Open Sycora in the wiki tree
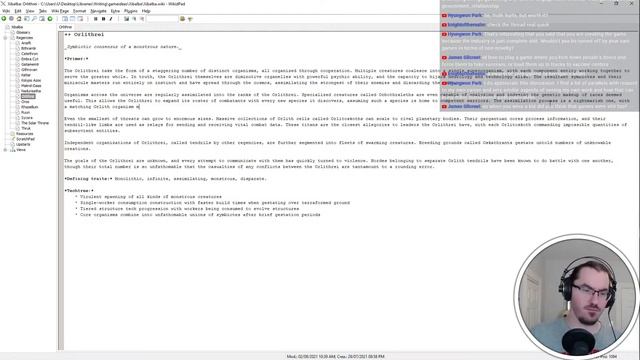The image size is (640, 360). coord(27,118)
